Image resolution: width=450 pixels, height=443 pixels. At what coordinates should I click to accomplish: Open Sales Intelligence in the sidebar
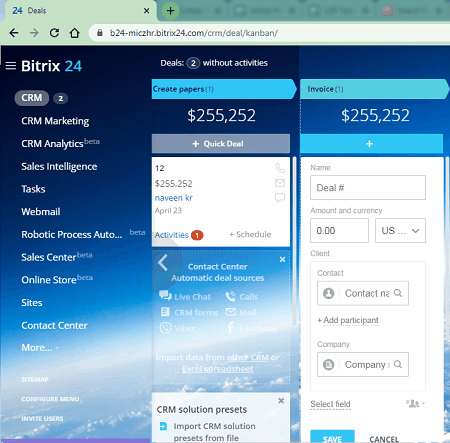[x=59, y=166]
